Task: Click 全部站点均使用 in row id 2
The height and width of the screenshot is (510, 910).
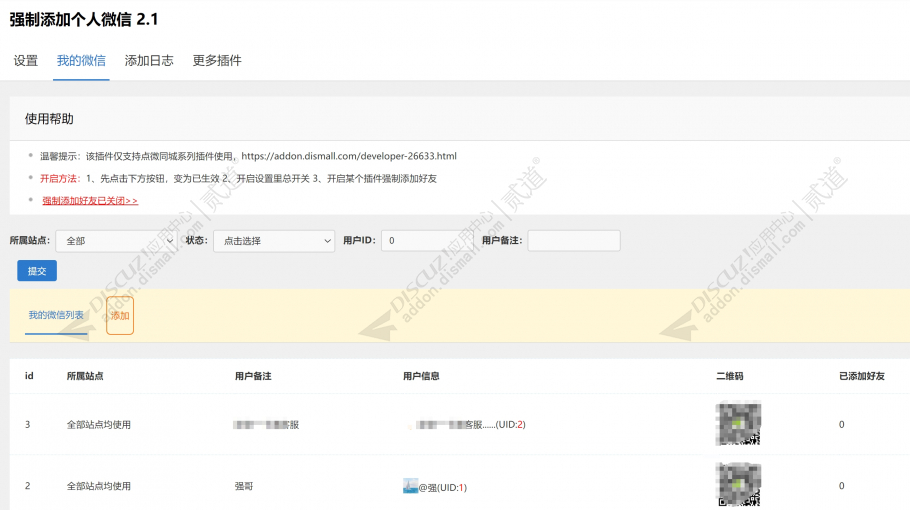Action: point(99,486)
